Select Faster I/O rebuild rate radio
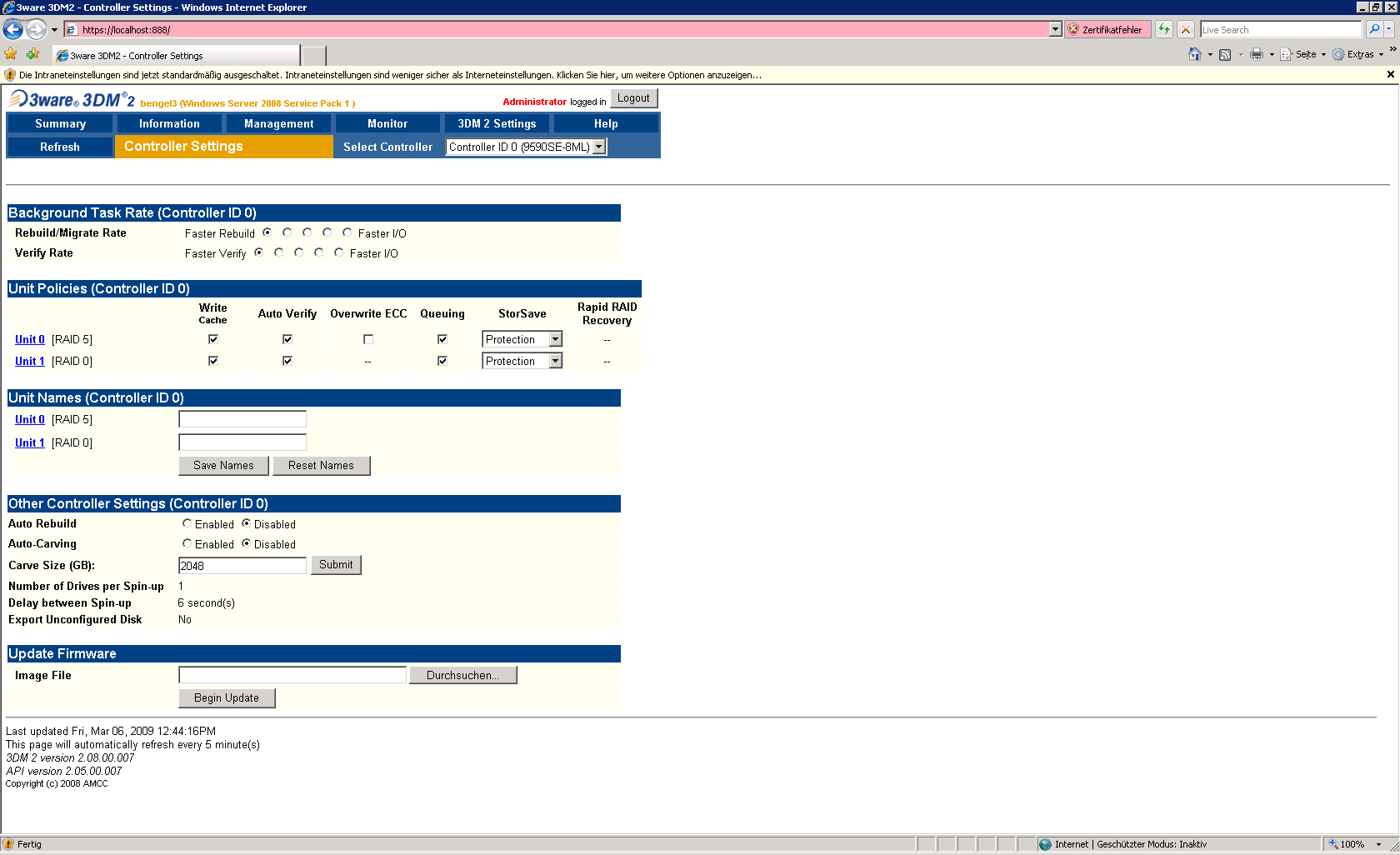The width and height of the screenshot is (1400, 855). [347, 232]
